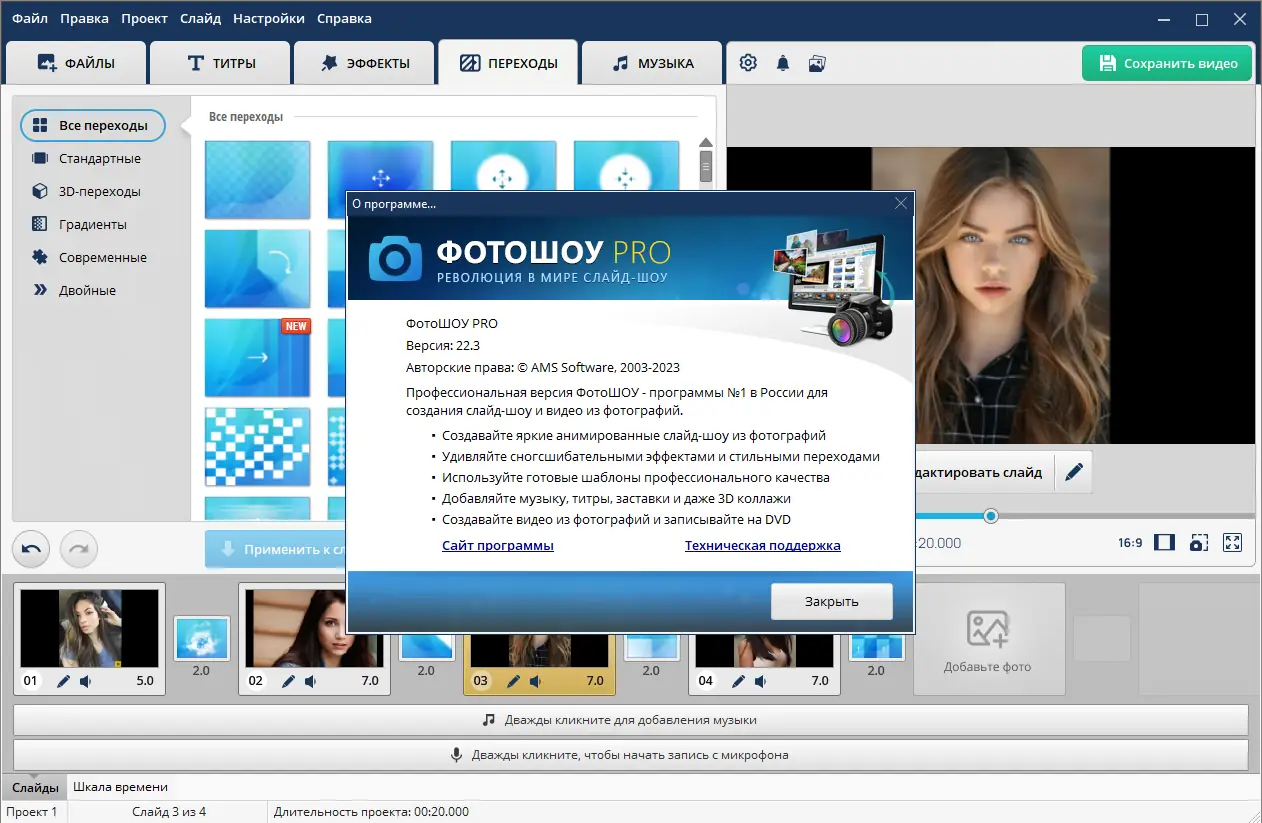Switch to Слайды bottom tab

coord(35,787)
